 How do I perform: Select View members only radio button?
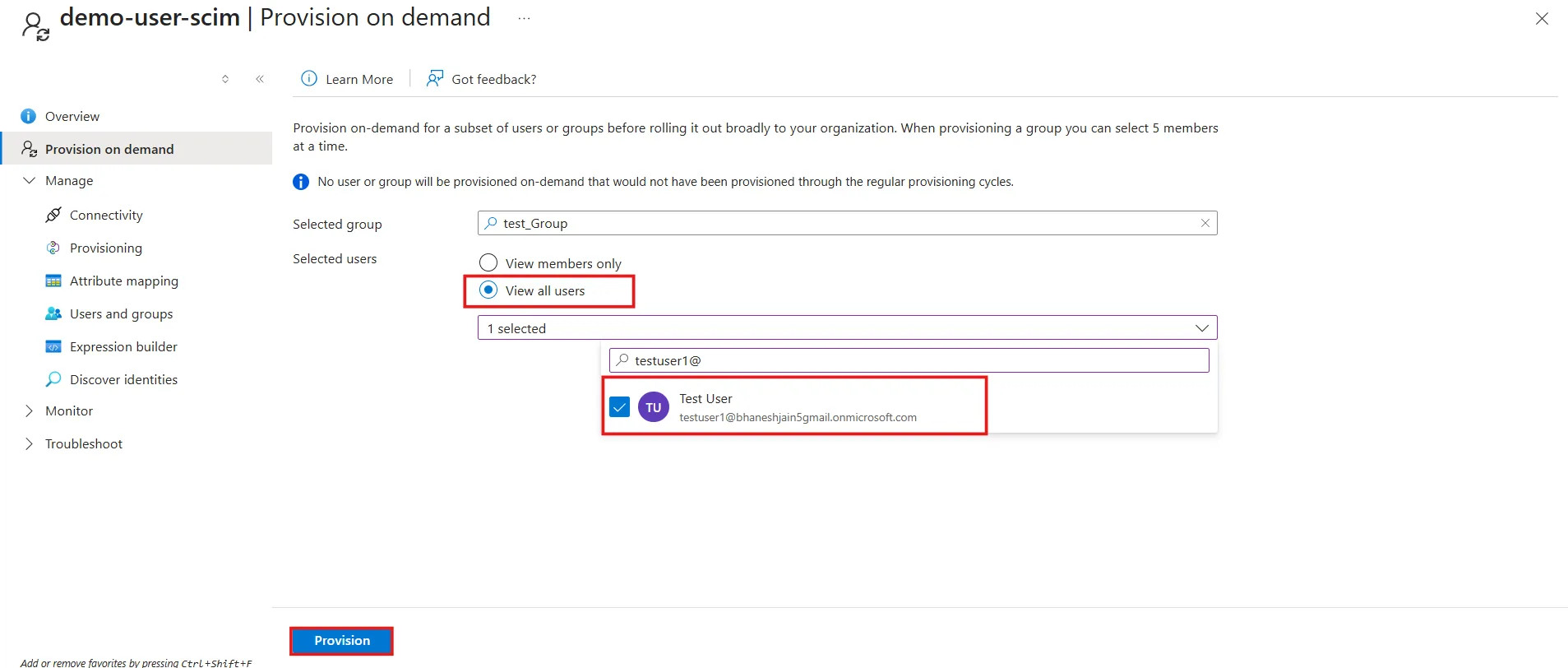click(488, 262)
